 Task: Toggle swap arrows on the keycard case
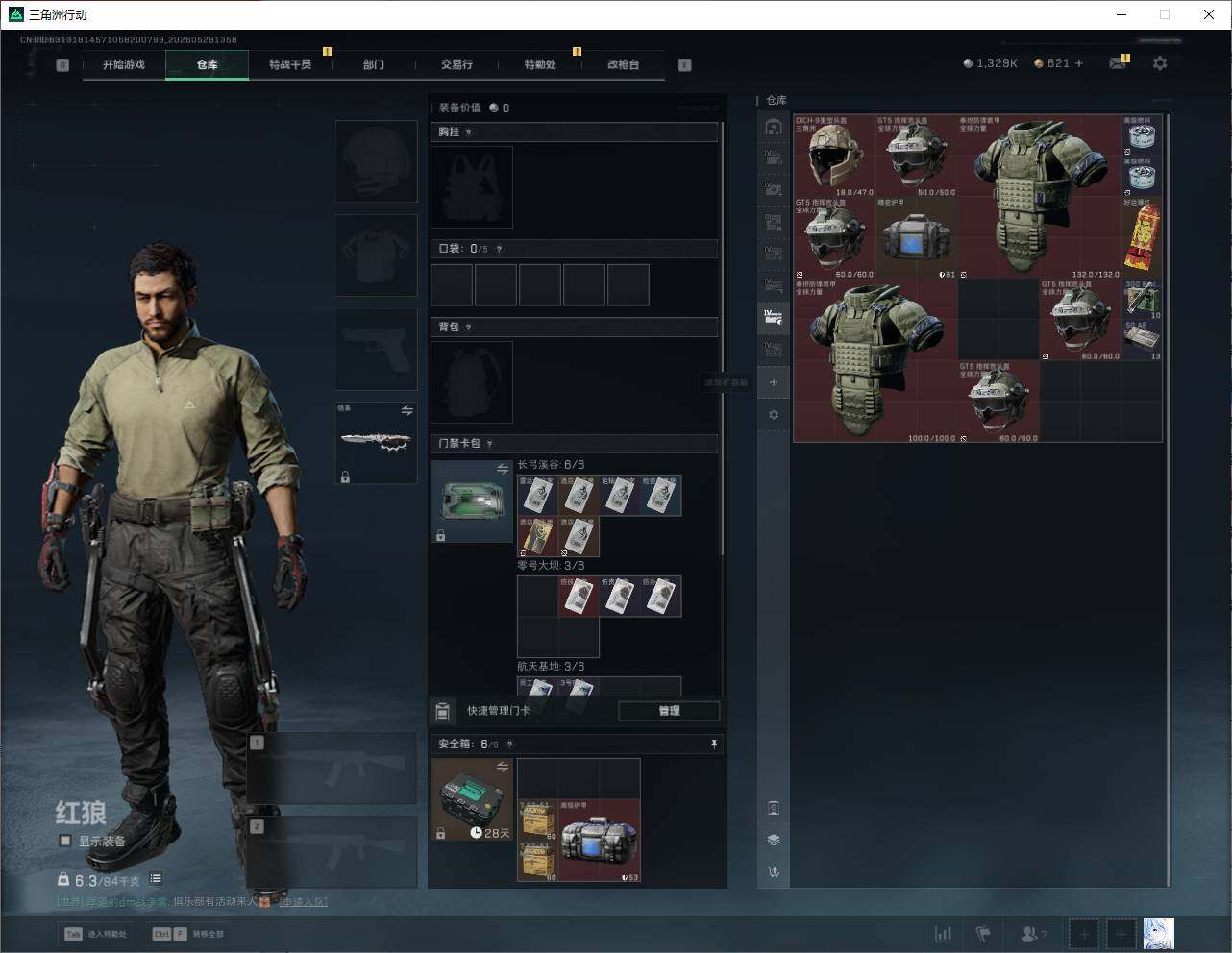(502, 469)
